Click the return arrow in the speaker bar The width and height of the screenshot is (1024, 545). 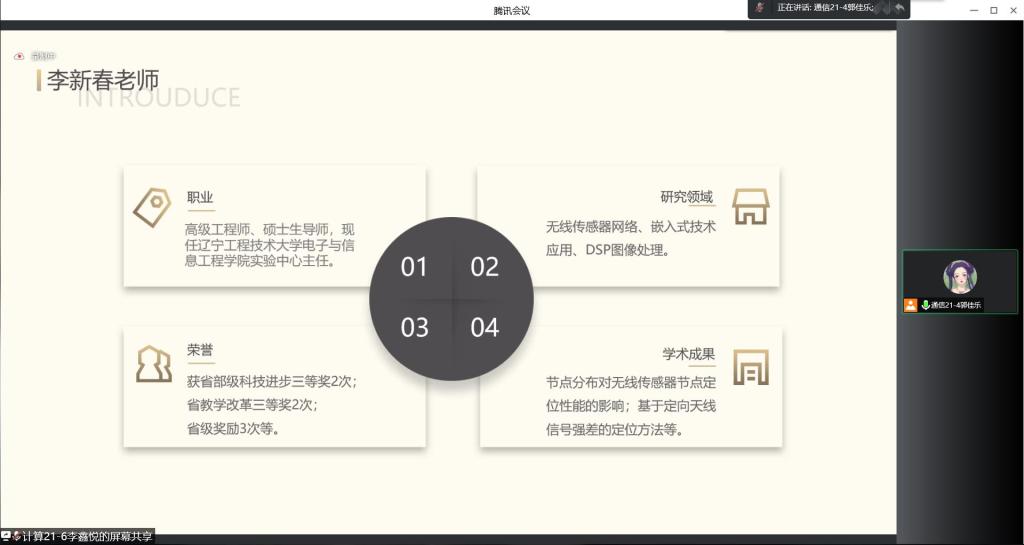(899, 8)
